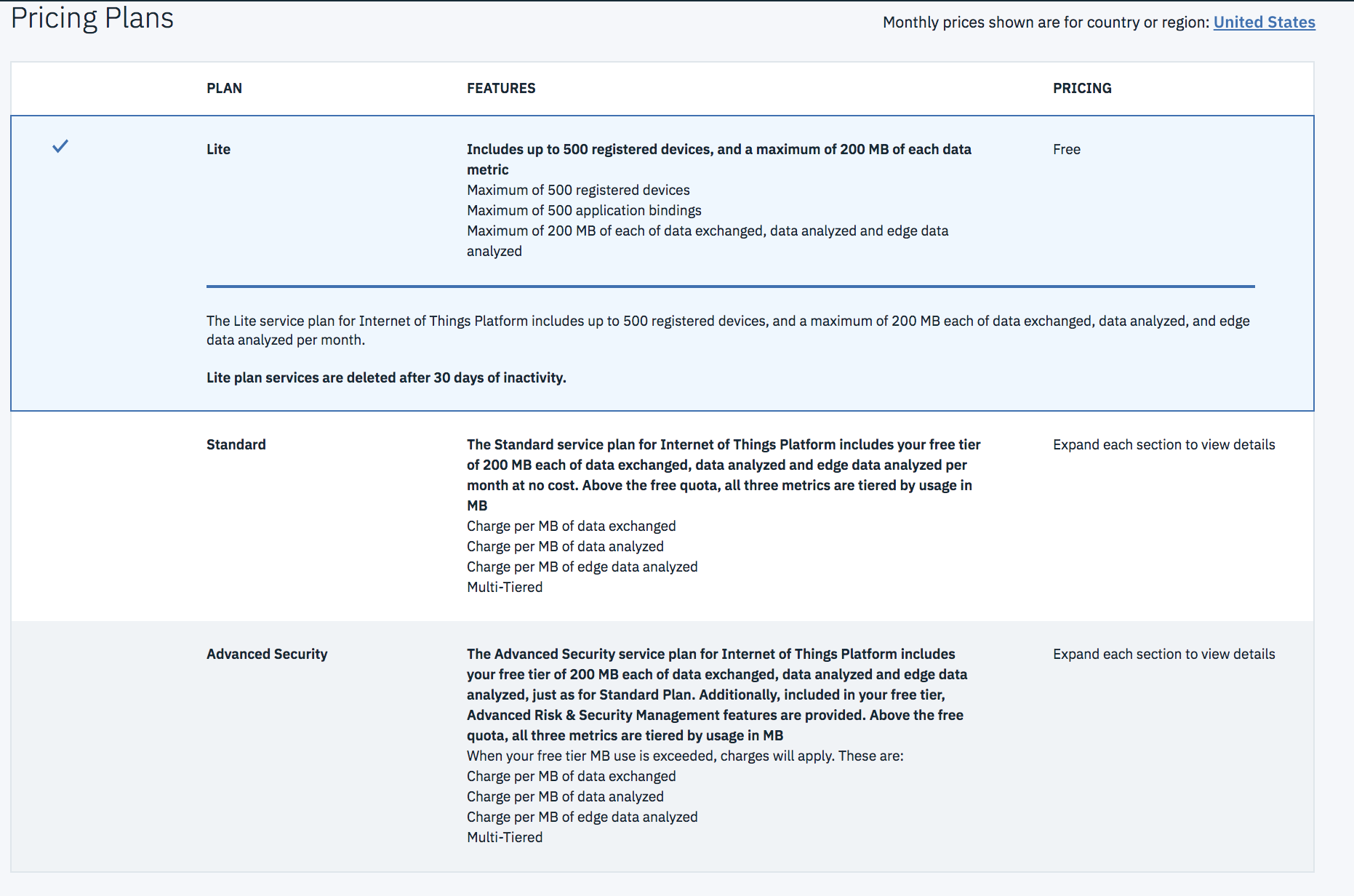The image size is (1354, 896).
Task: Click 'When your free tier MB use is exceeded' line
Action: point(685,756)
